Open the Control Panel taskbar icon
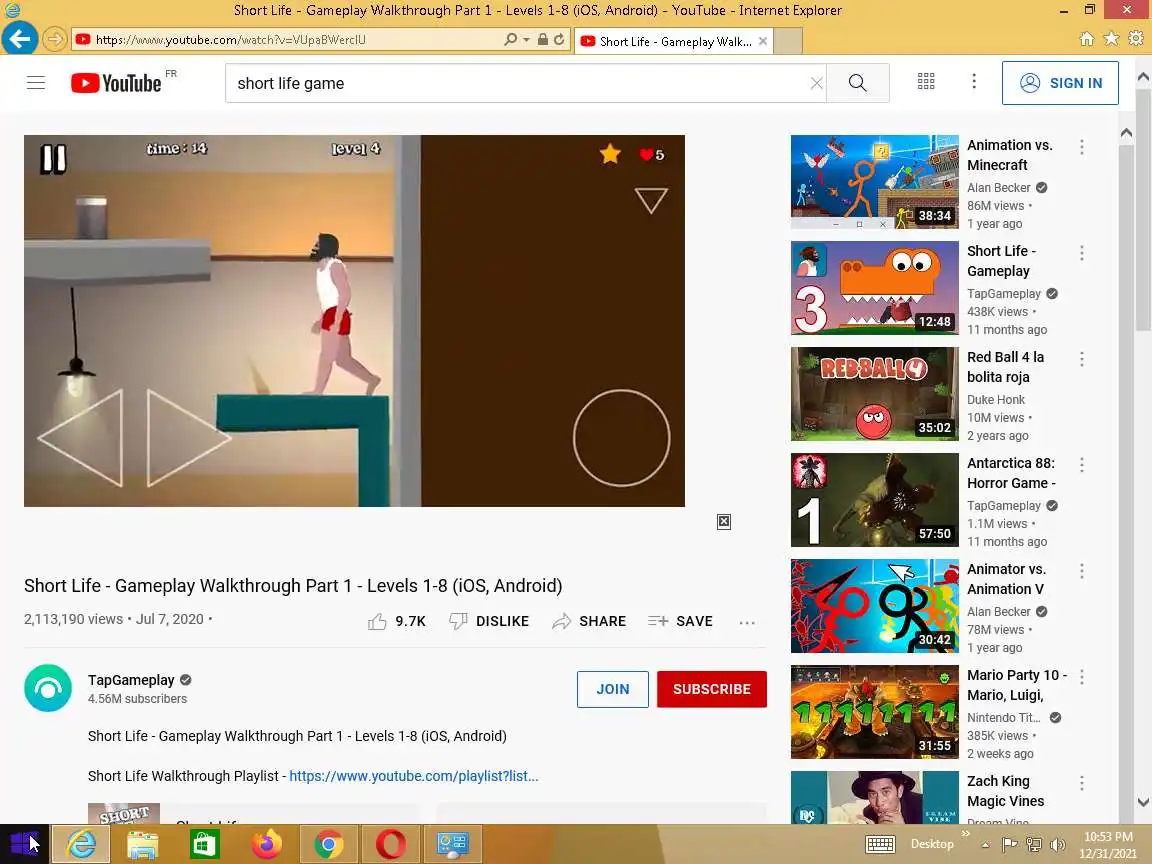Image resolution: width=1152 pixels, height=864 pixels. tap(453, 845)
